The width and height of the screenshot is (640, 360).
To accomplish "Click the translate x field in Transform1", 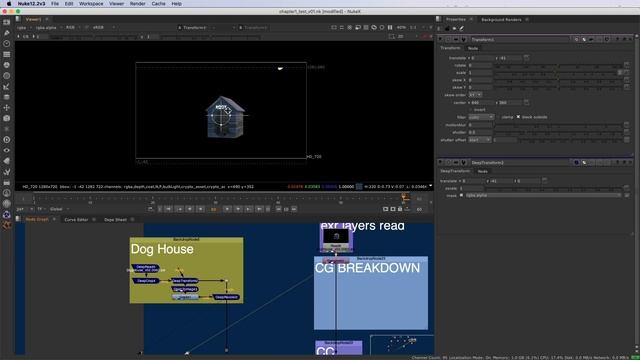I will coord(481,58).
